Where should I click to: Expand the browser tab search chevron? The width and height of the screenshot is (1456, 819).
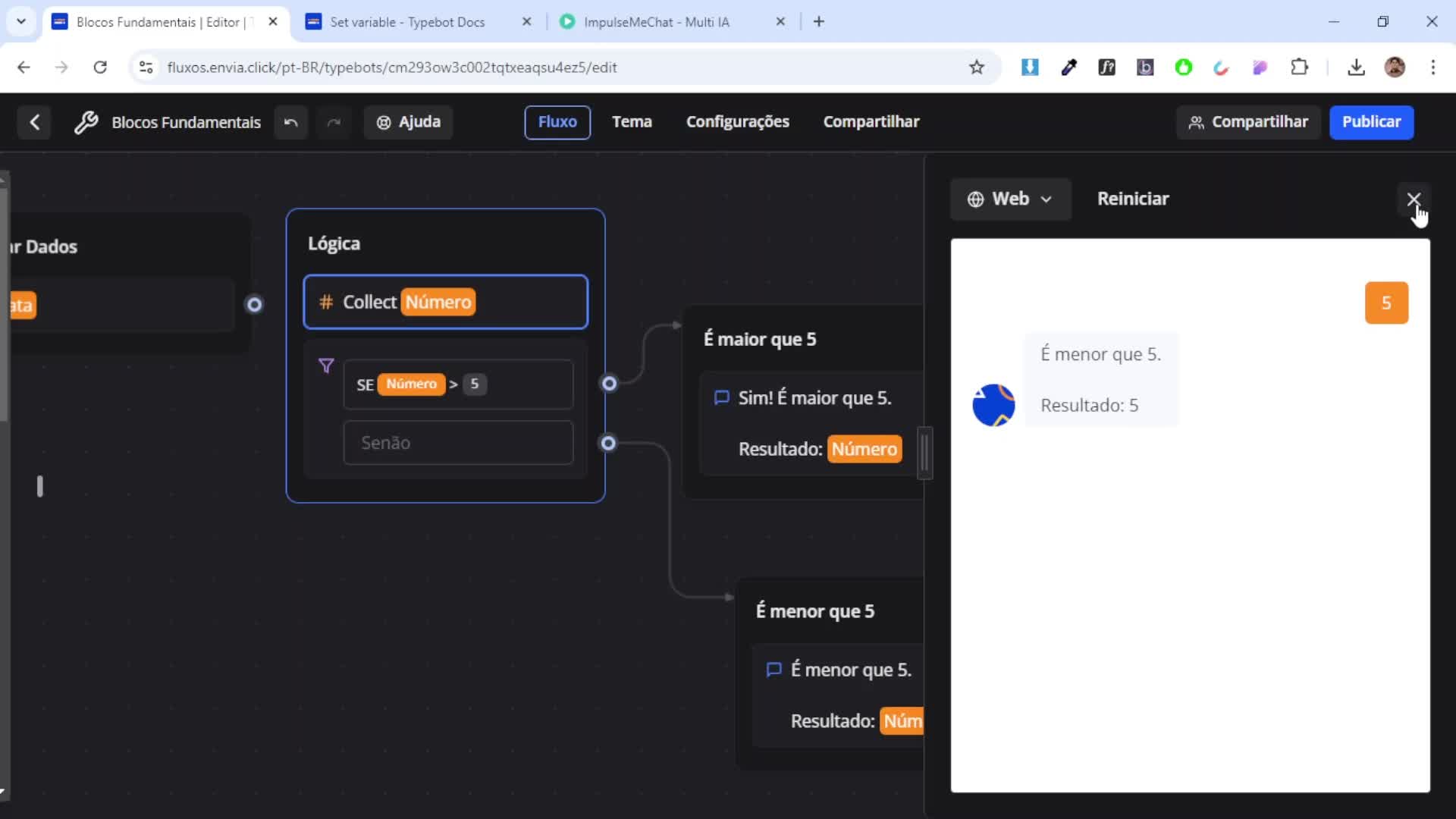pyautogui.click(x=21, y=21)
